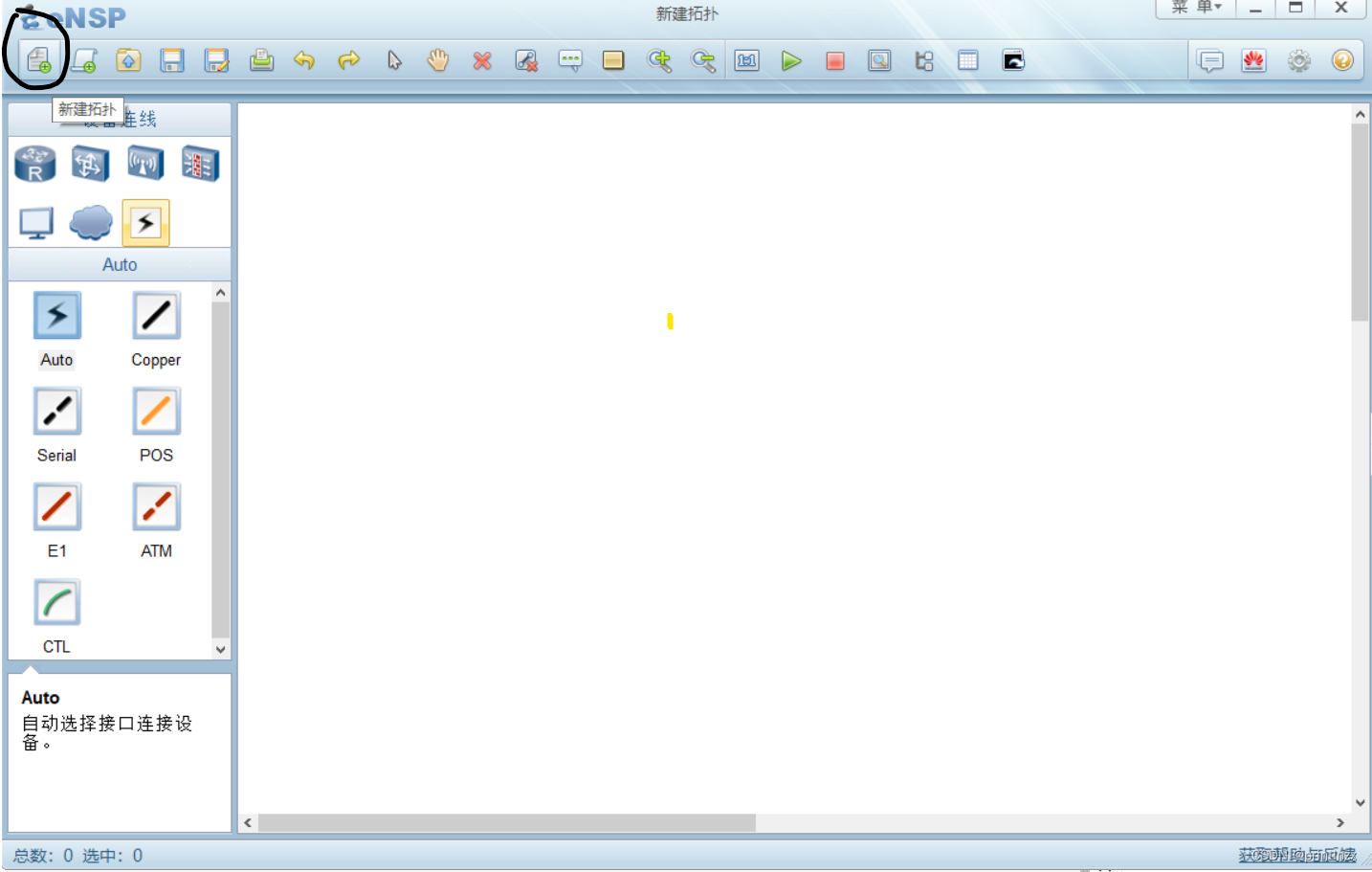
Task: Stop devices with the red square button
Action: coord(835,61)
